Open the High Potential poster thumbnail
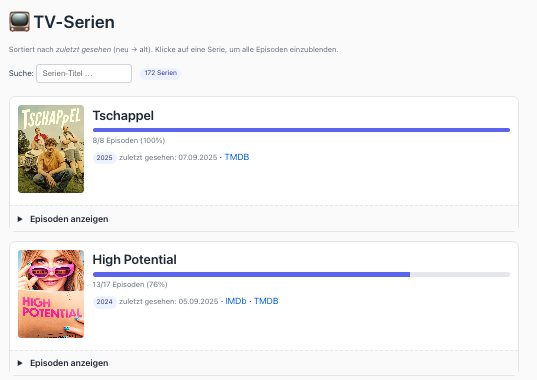The image size is (537, 380). tap(51, 294)
